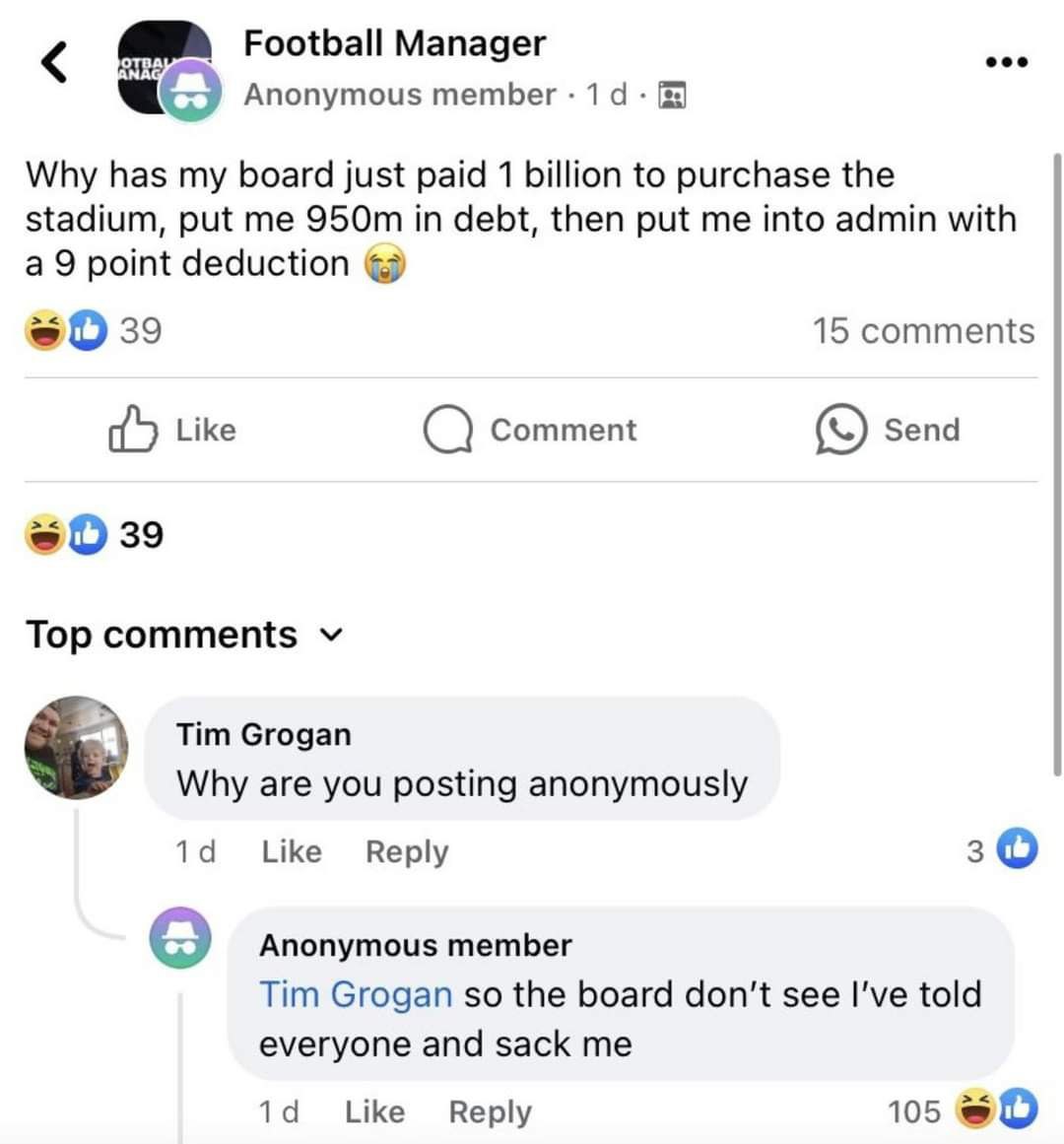Tap the Comment speech bubble icon
Image resolution: width=1064 pixels, height=1144 pixels.
(x=447, y=431)
